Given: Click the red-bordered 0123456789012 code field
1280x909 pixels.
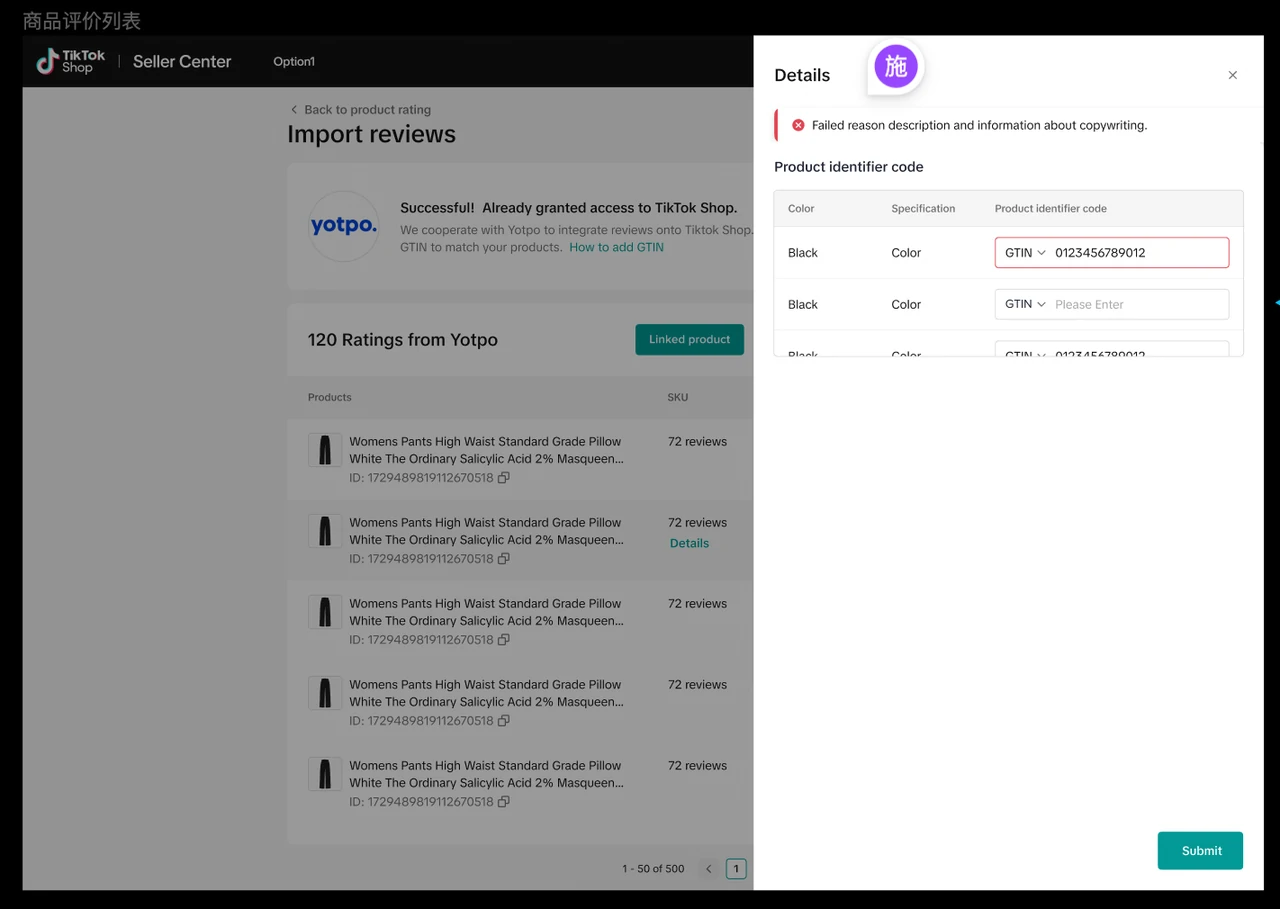Looking at the screenshot, I should [1112, 253].
